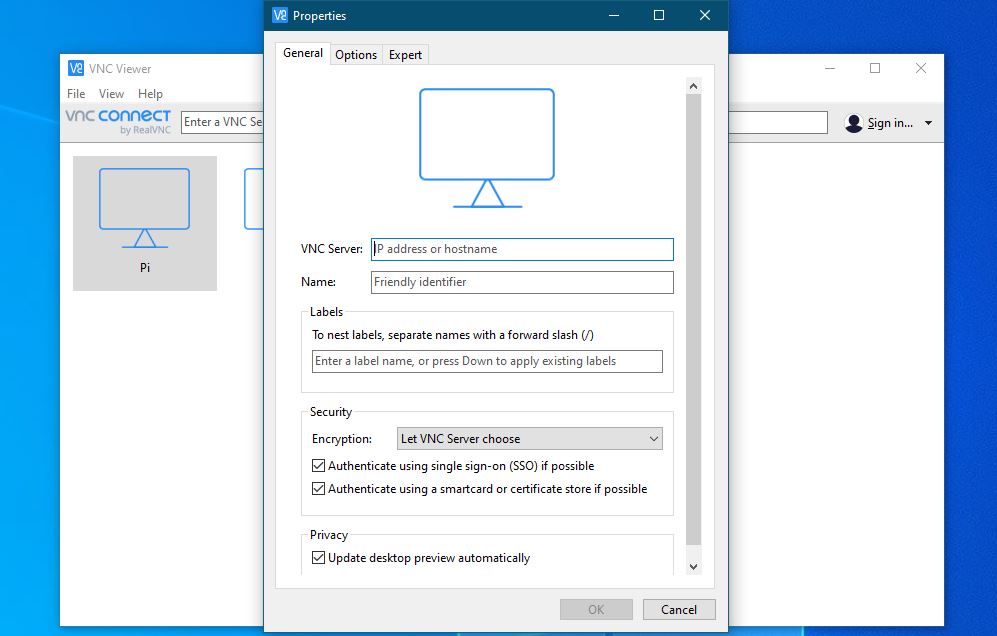This screenshot has width=997, height=636.
Task: Open the Help menu
Action: tap(150, 94)
